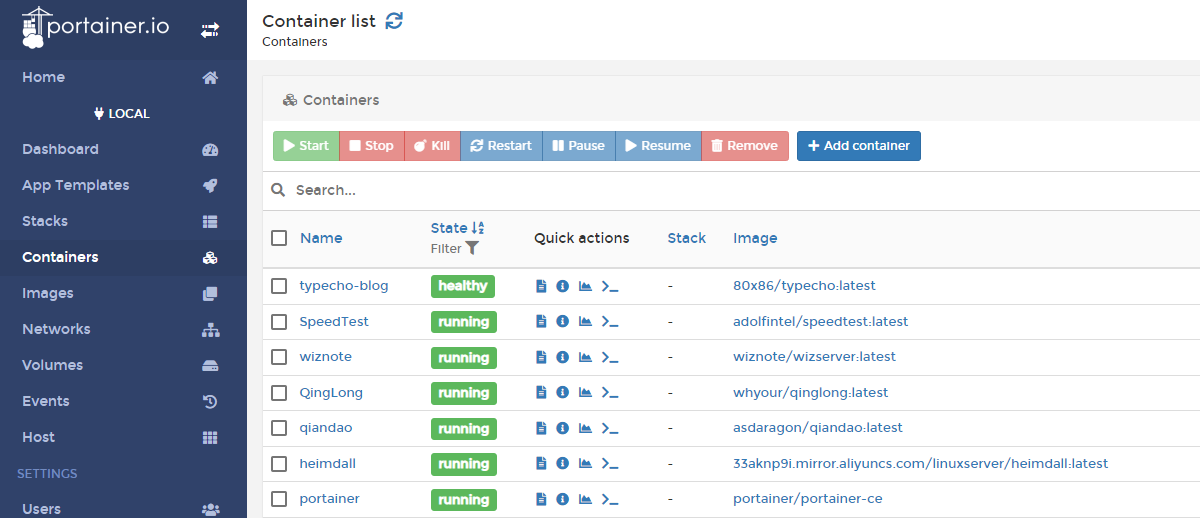Open stats chart icon for heimdall
1200x518 pixels.
pos(585,464)
